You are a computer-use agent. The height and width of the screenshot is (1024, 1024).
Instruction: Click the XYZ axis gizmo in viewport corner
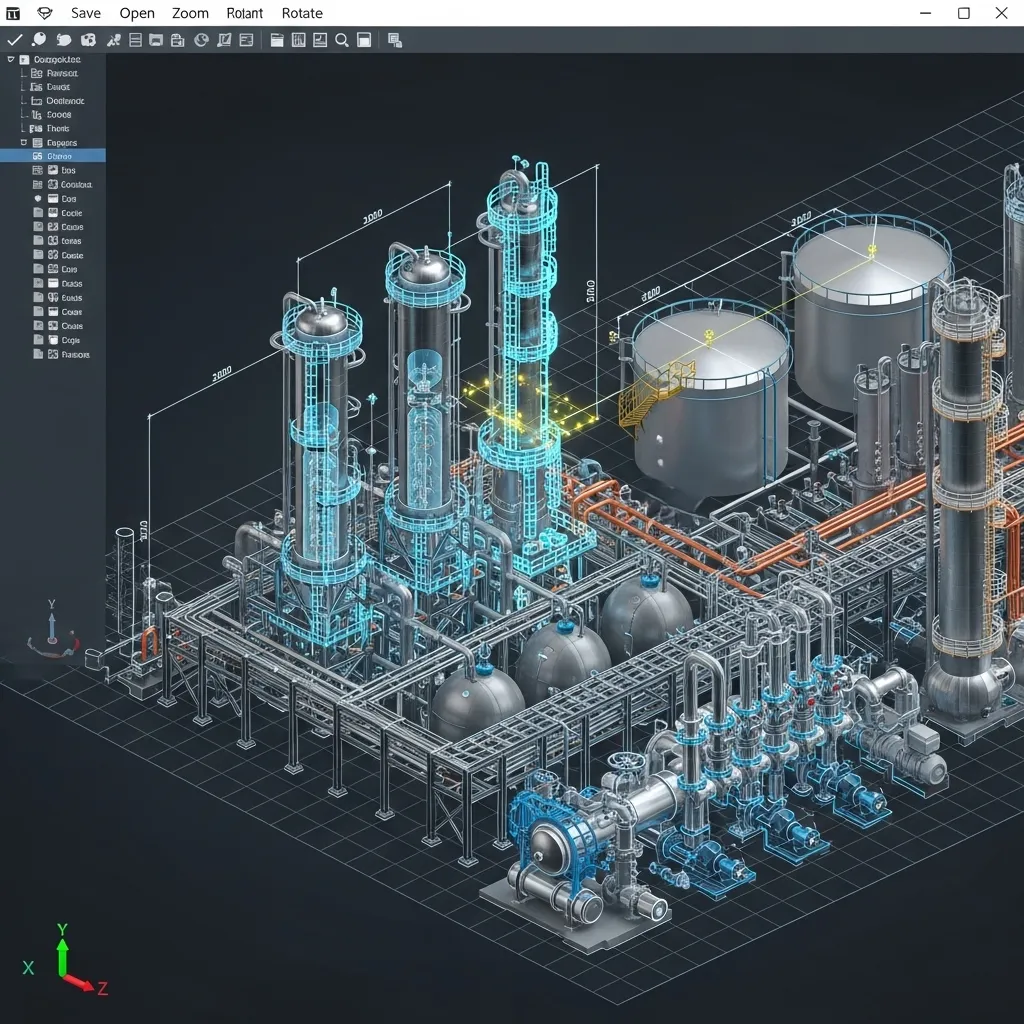tap(64, 961)
